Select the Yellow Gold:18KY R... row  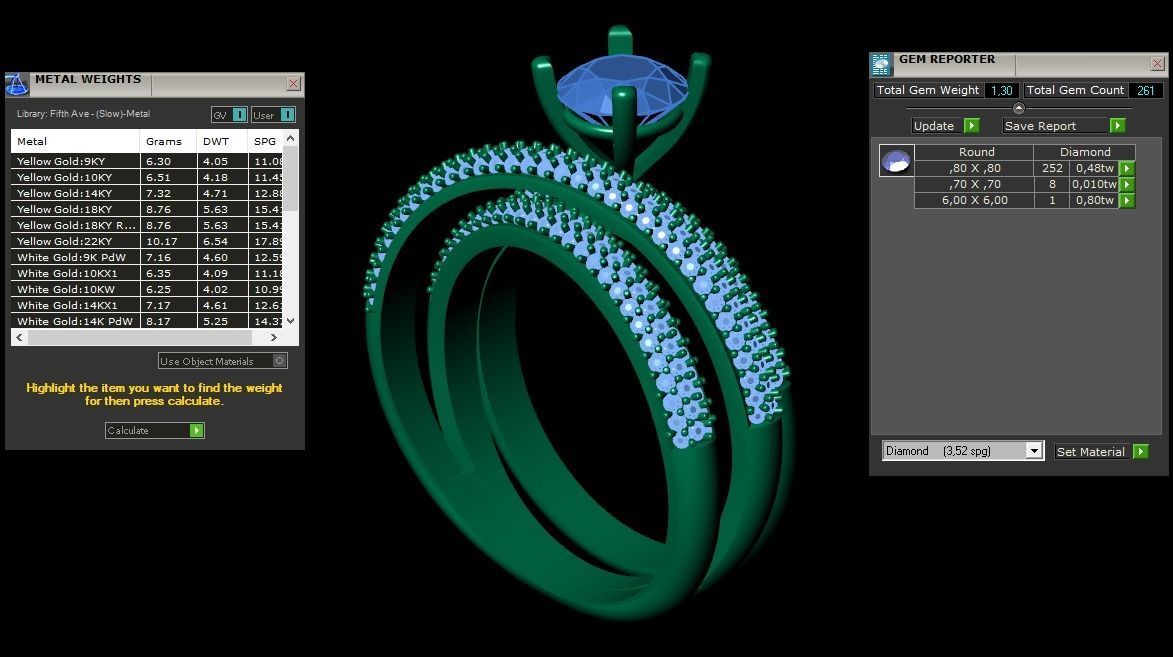pos(147,225)
